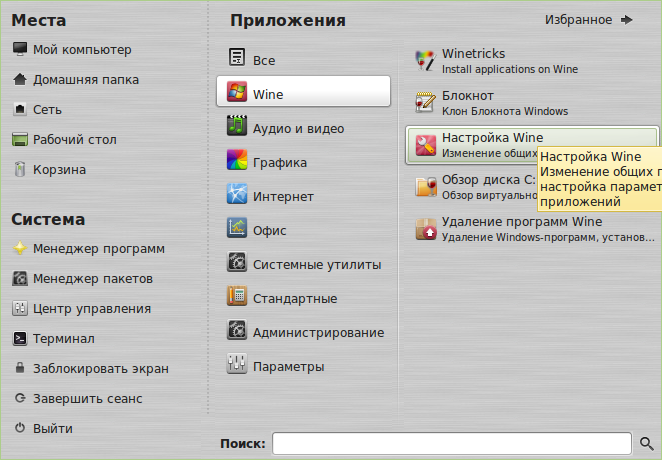Click the Менеджер программ star icon
The image size is (662, 460).
[20, 248]
